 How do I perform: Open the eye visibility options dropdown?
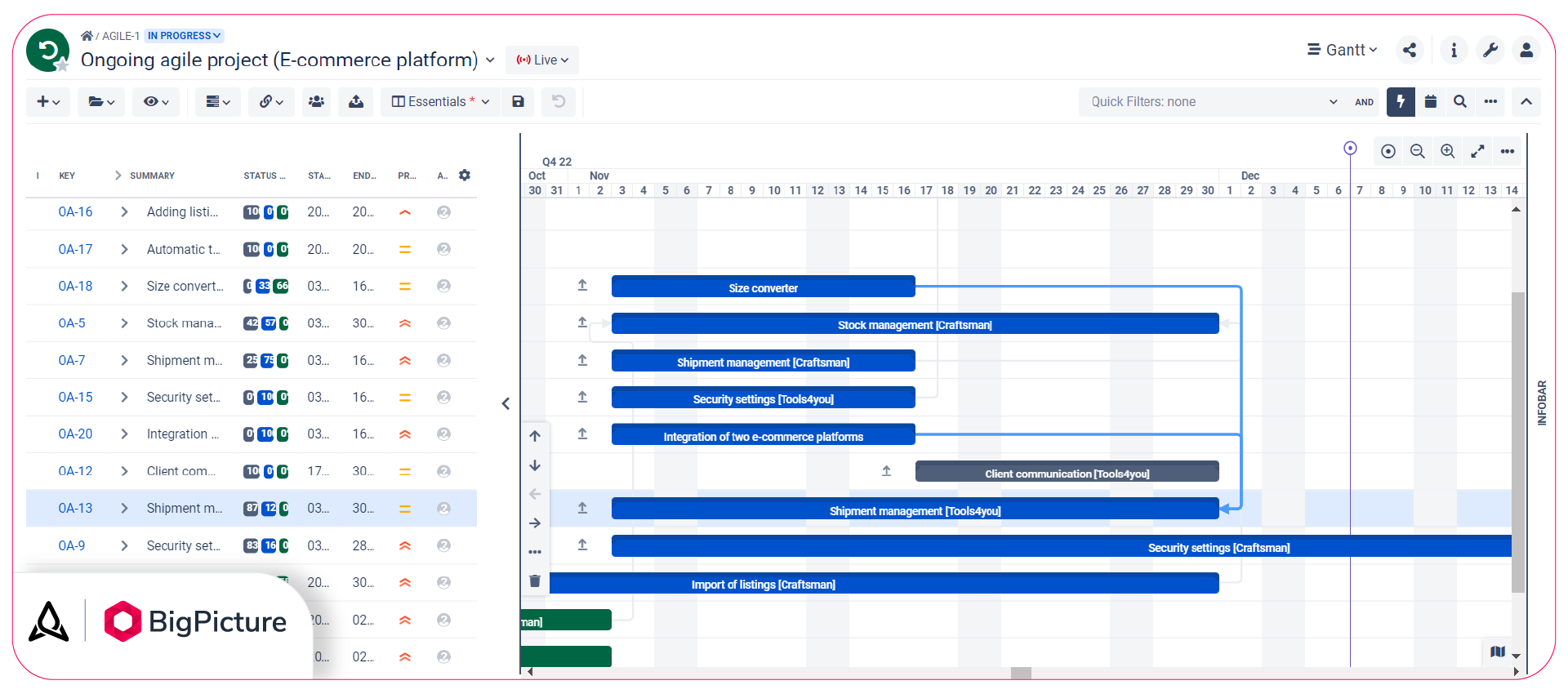point(156,102)
